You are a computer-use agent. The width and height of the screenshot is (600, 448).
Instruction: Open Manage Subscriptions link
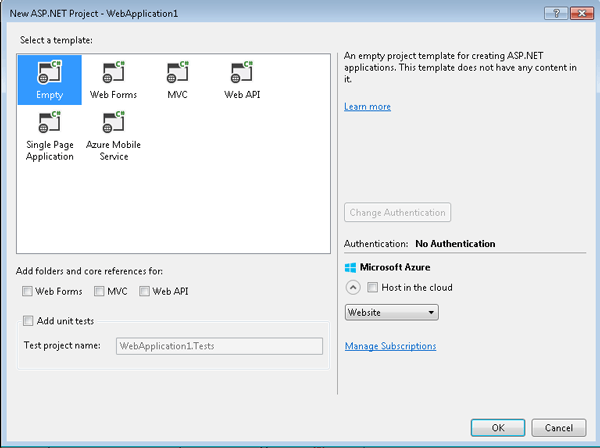[390, 346]
